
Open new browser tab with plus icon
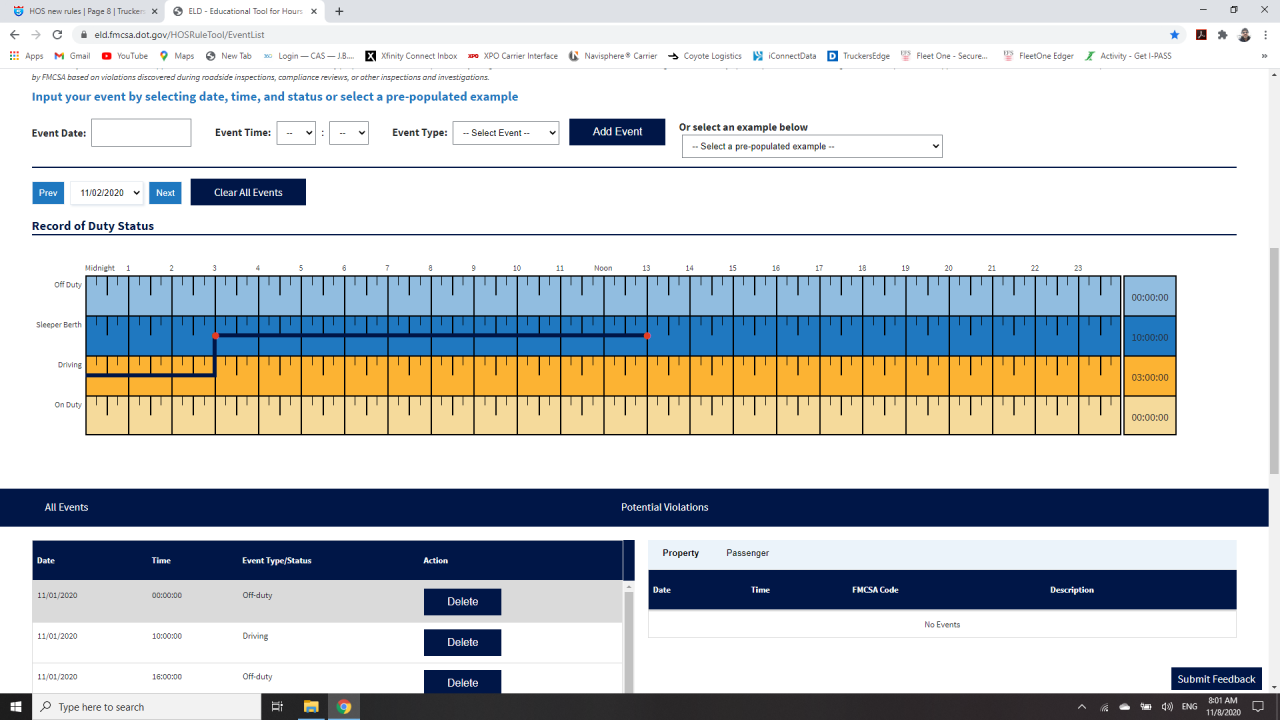point(339,11)
